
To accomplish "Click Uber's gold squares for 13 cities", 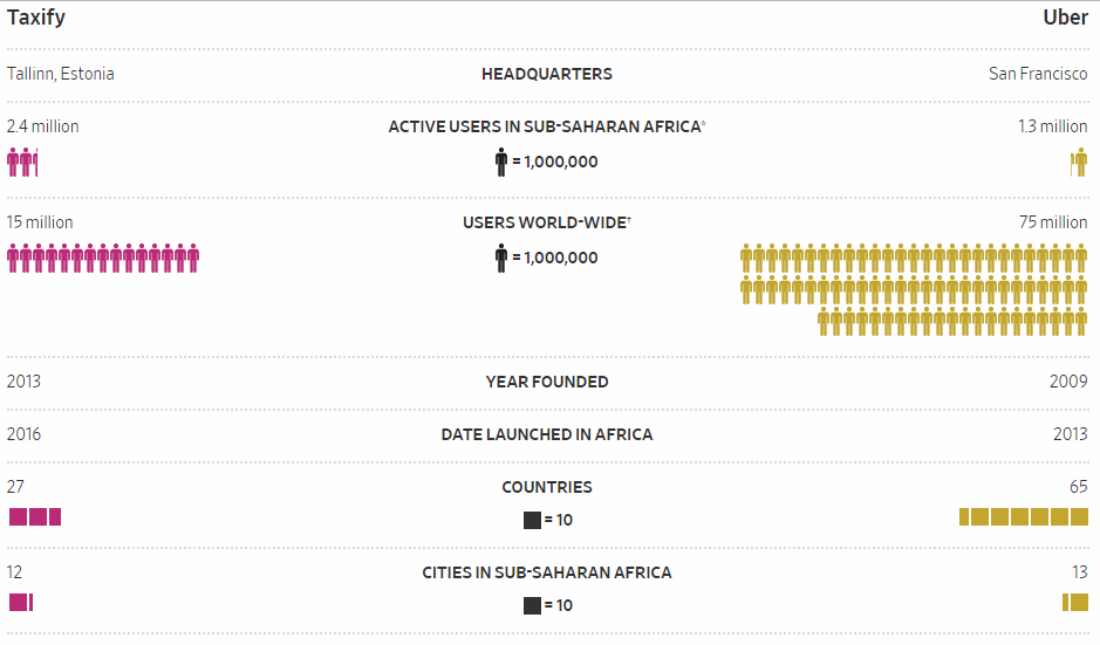I will pyautogui.click(x=1075, y=602).
